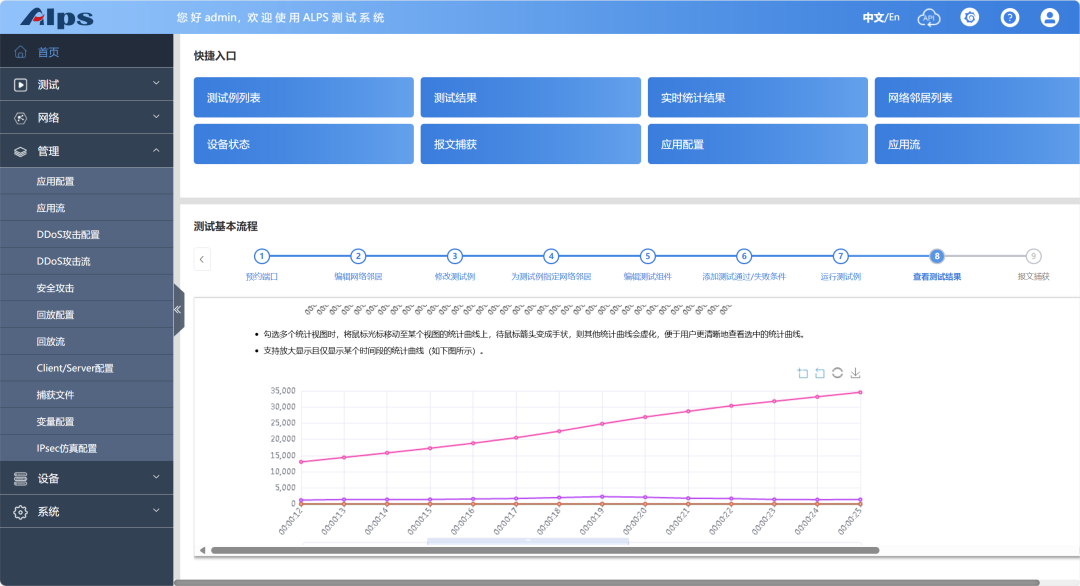Download chart as image icon
Viewport: 1080px width, 586px height.
click(855, 373)
